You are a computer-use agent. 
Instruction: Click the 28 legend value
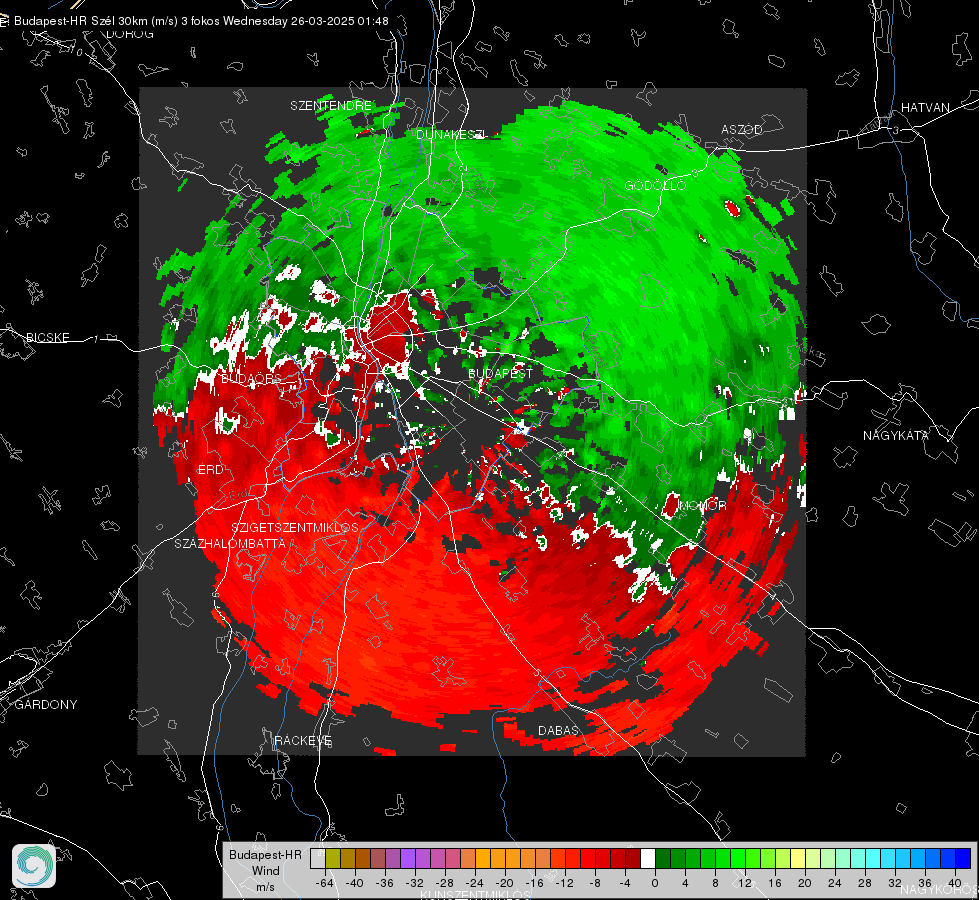pos(865,883)
